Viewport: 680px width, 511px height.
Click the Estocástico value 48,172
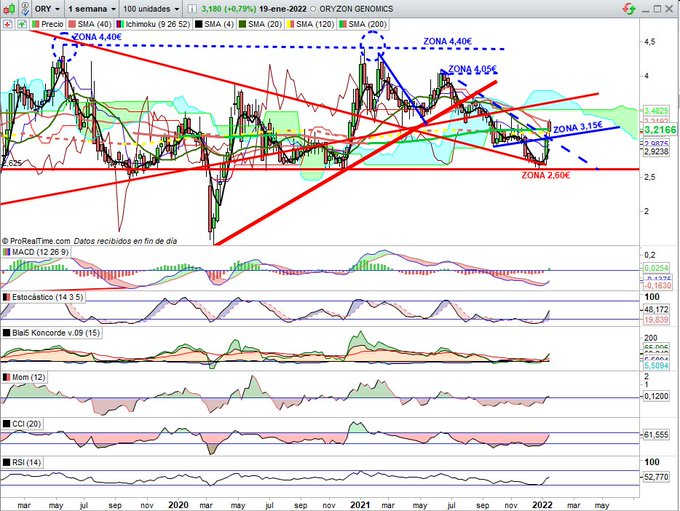656,310
